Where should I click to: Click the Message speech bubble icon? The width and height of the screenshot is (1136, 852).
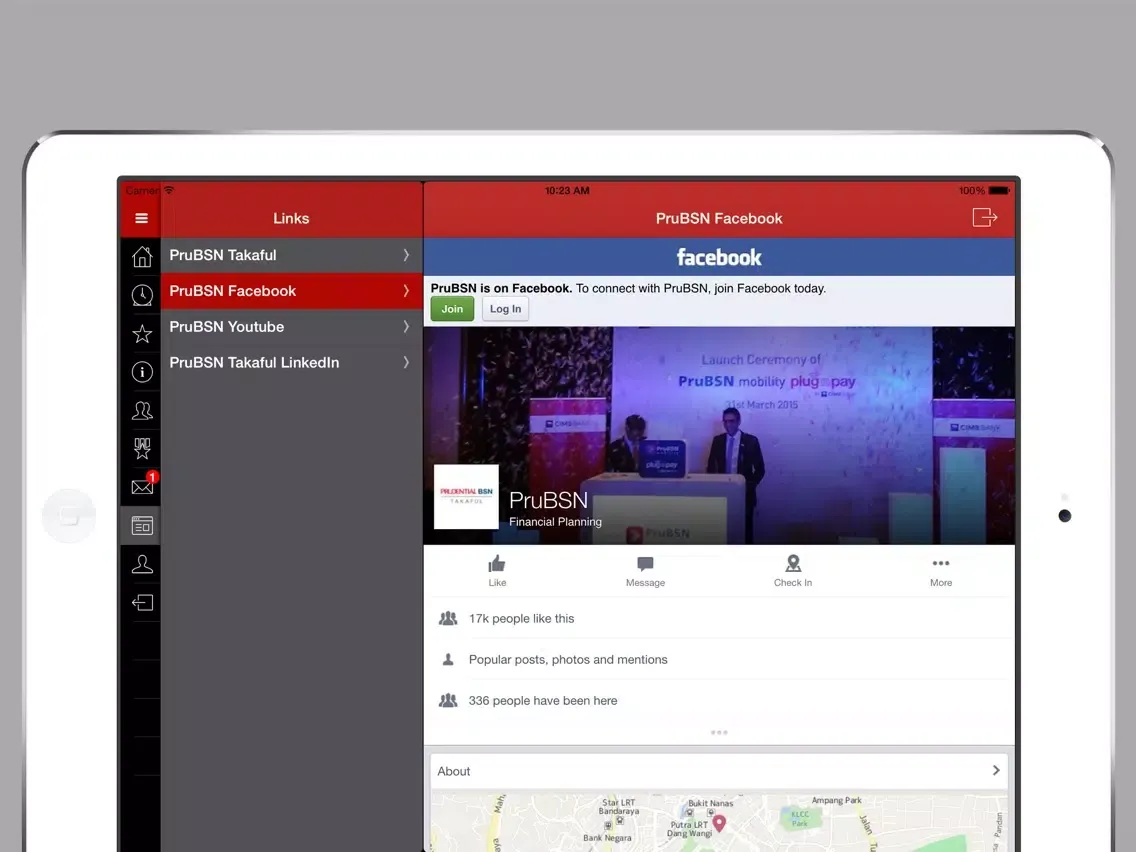[645, 563]
